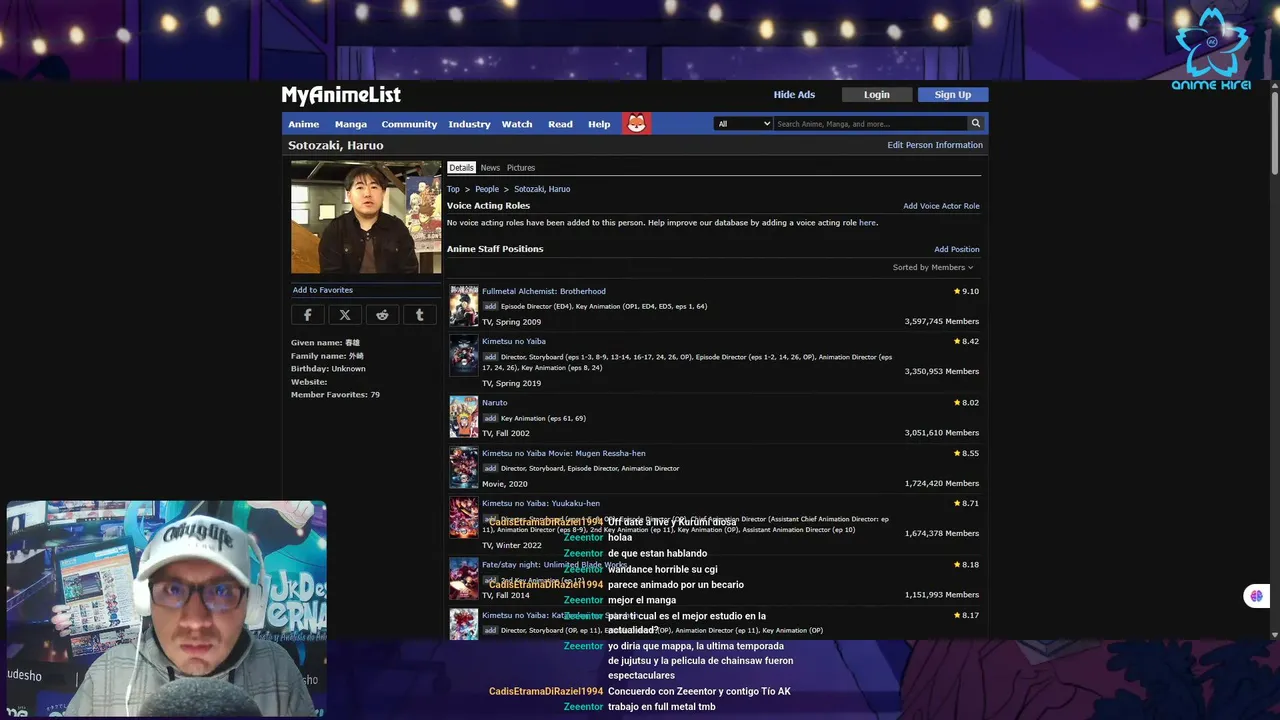Share the person page on X
The width and height of the screenshot is (1280, 720).
tap(345, 315)
